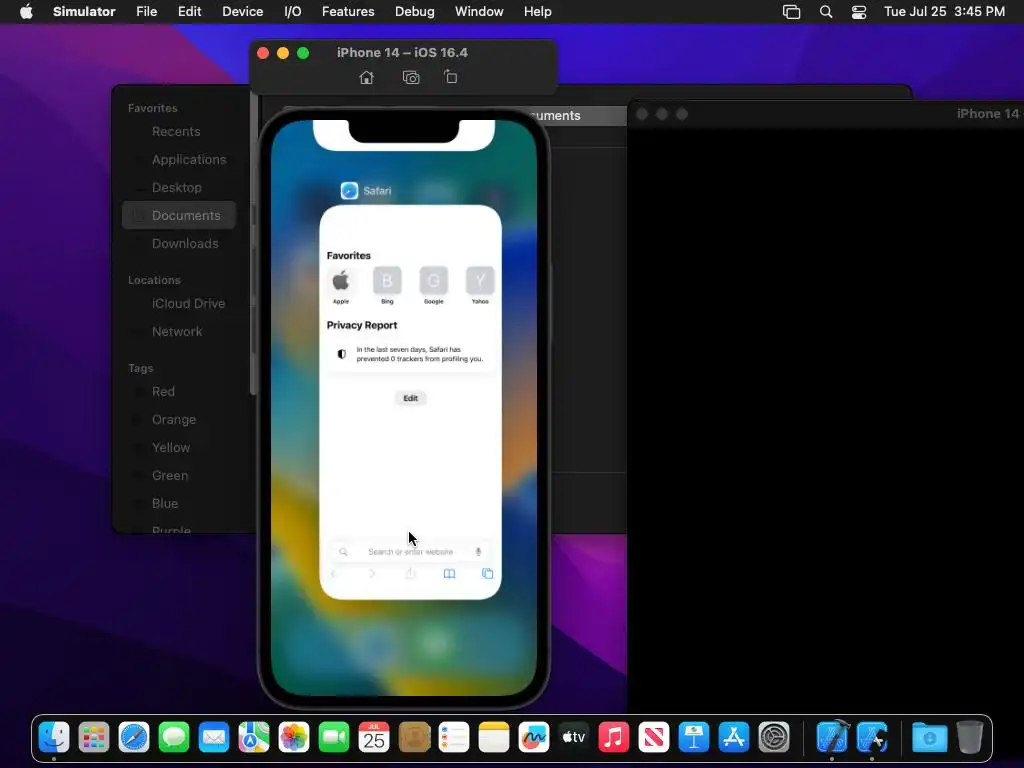Image resolution: width=1024 pixels, height=768 pixels.
Task: Tap the Safari card in app switcher
Action: click(x=410, y=402)
